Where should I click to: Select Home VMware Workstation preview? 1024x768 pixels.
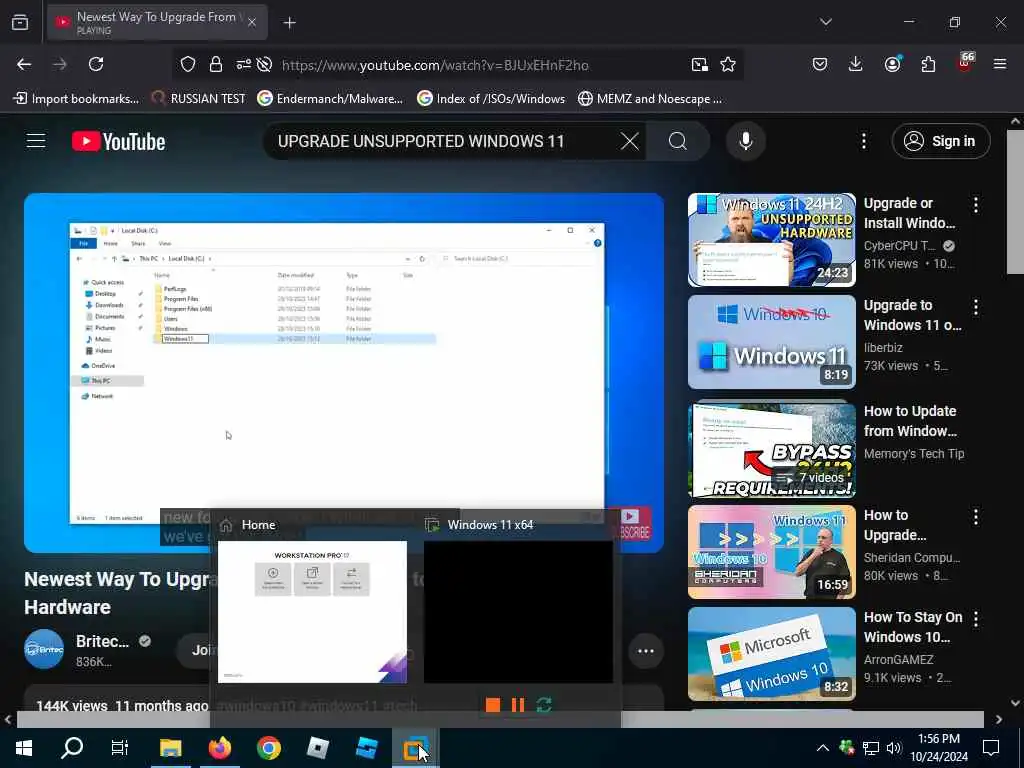[x=312, y=612]
